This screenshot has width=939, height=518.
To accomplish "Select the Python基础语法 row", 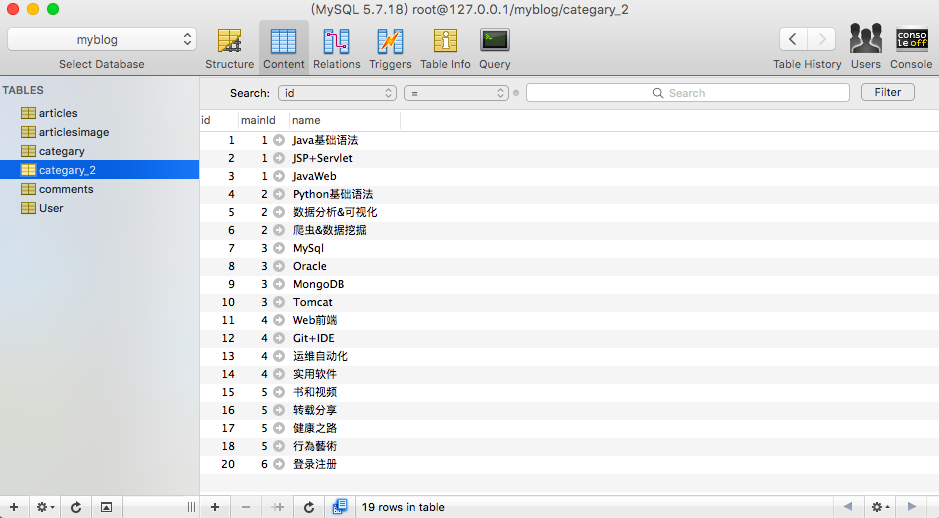I will click(569, 194).
